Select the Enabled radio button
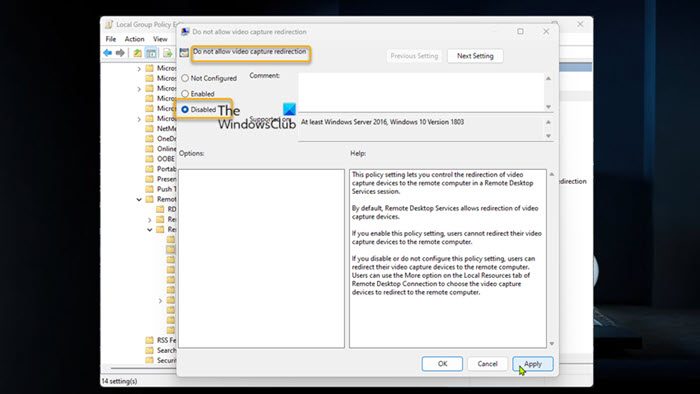The width and height of the screenshot is (700, 394). [185, 94]
